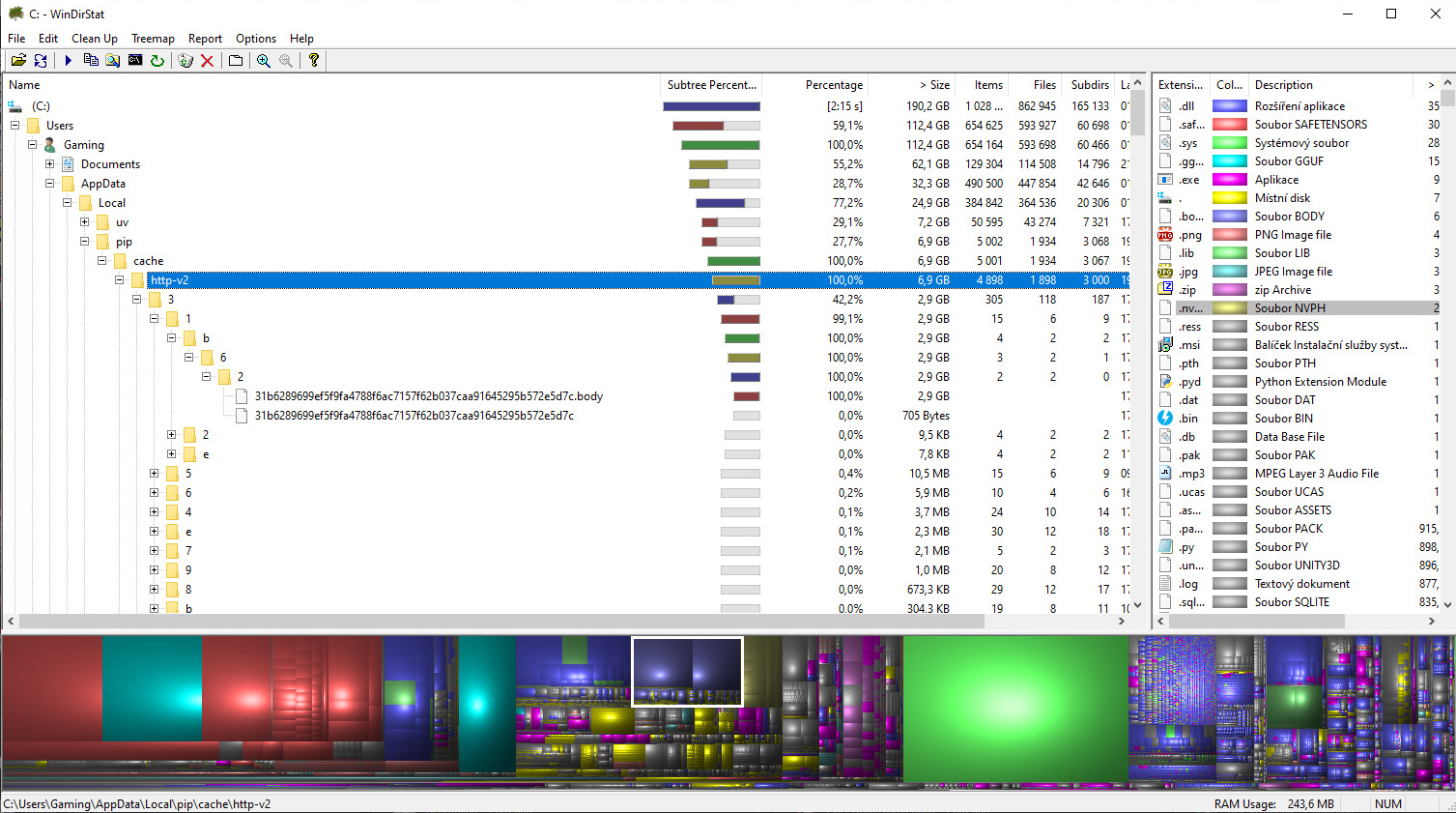Click the Documents folder icon

68,164
